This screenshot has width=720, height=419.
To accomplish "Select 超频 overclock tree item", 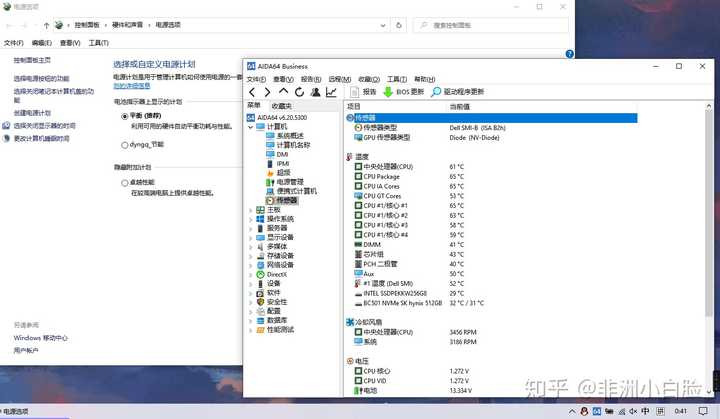I will [278, 173].
